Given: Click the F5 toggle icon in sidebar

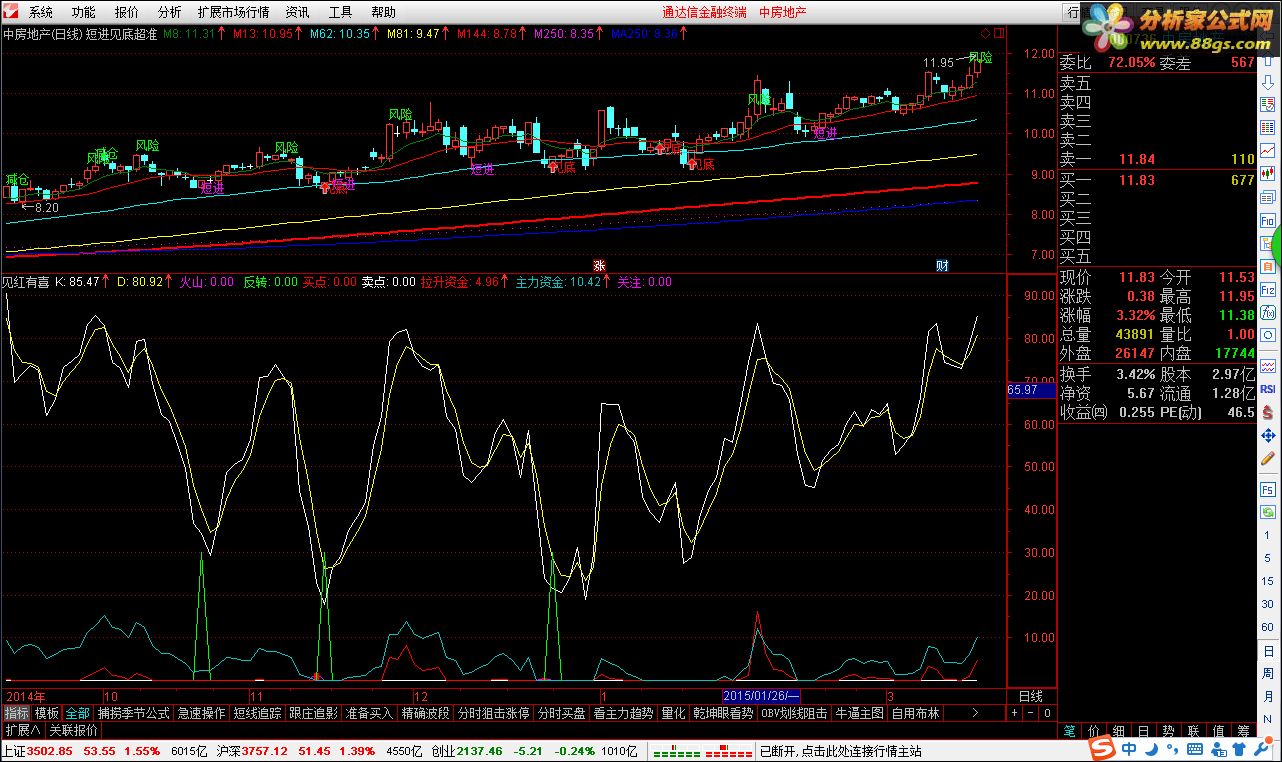Looking at the screenshot, I should tap(1267, 490).
